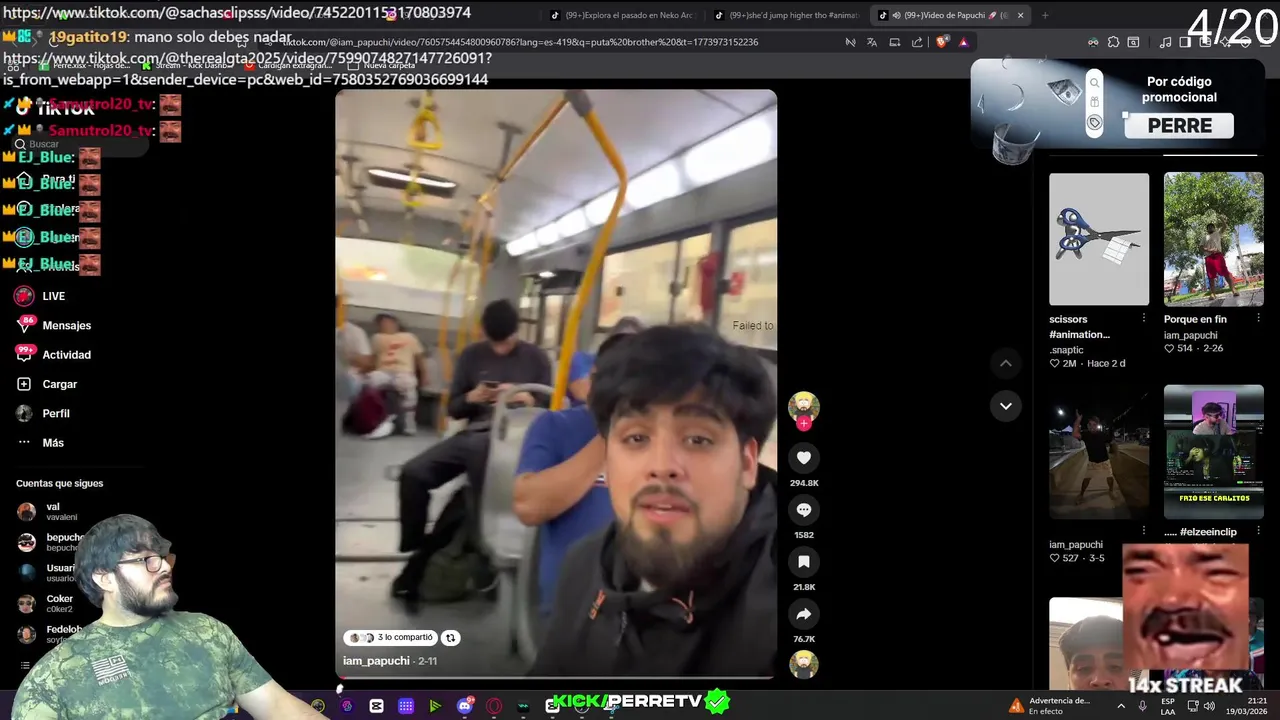This screenshot has width=1280, height=720.
Task: Open a new browser tab with plus
Action: pos(1045,15)
